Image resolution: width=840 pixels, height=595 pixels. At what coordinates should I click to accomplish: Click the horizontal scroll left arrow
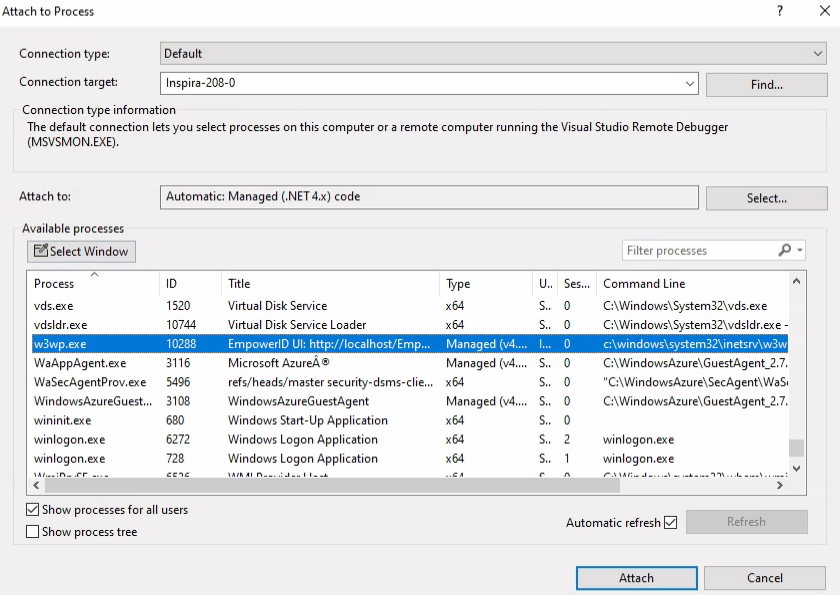[x=36, y=485]
